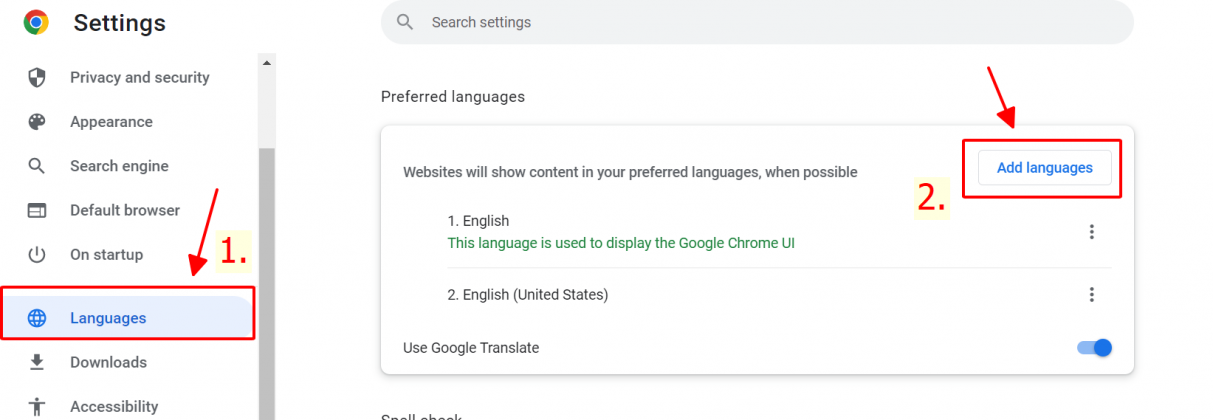Click the Default browser window icon
1213x420 pixels.
[x=37, y=210]
